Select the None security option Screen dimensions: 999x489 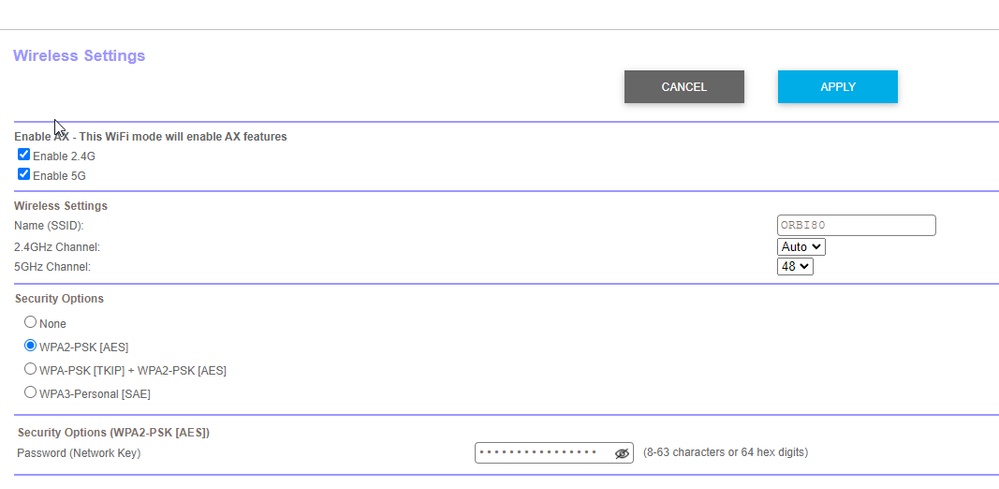pyautogui.click(x=30, y=322)
